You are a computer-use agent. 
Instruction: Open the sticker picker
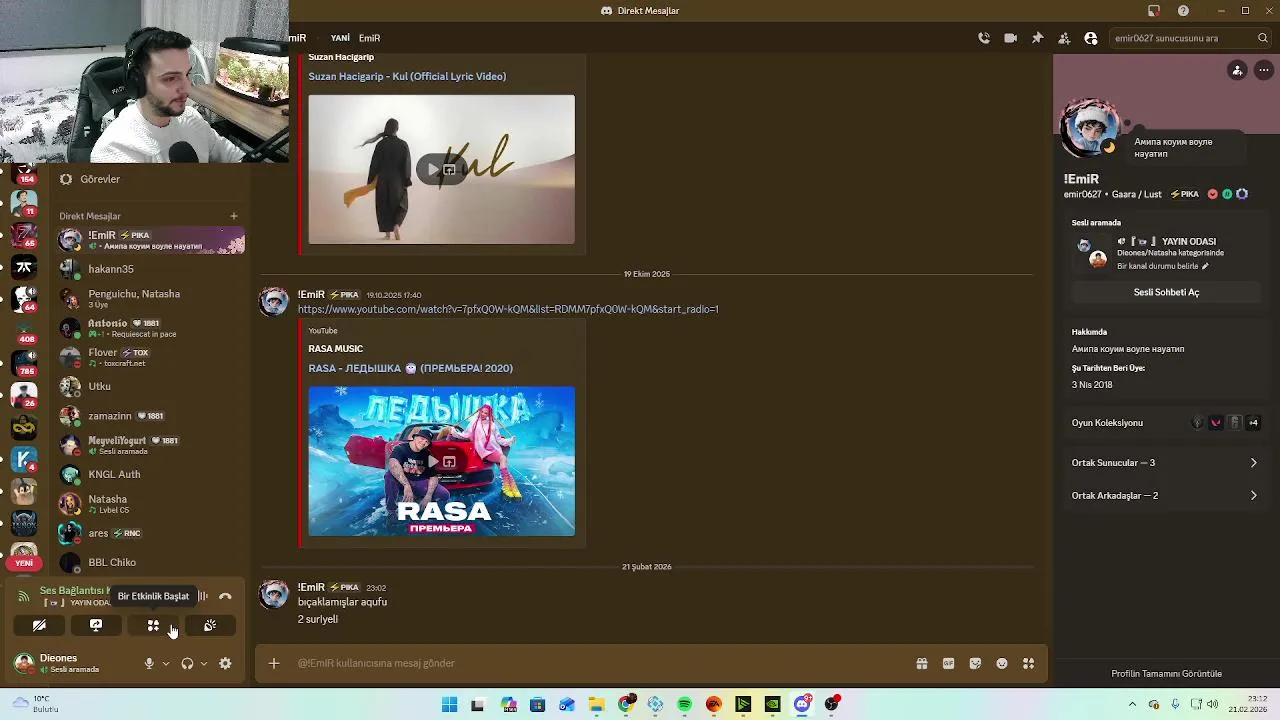click(975, 663)
